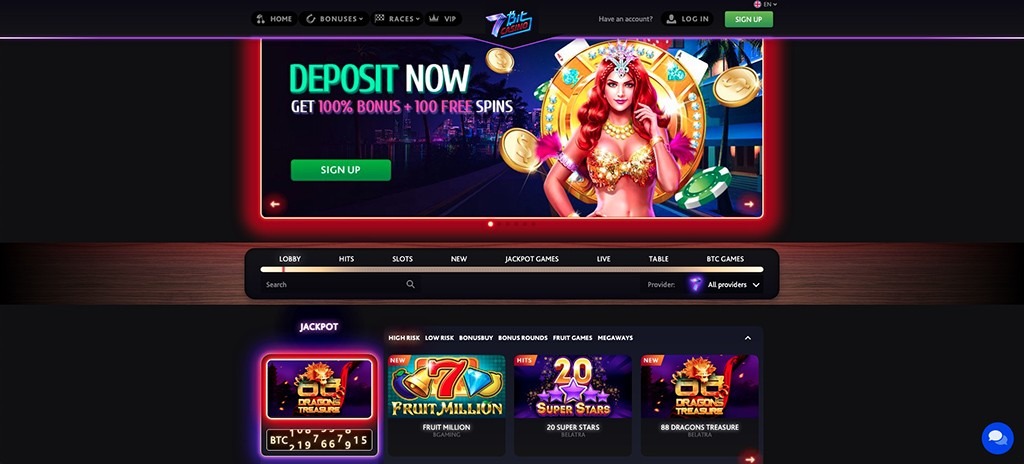This screenshot has height=464, width=1024.
Task: Click the next games arrow
Action: [750, 459]
